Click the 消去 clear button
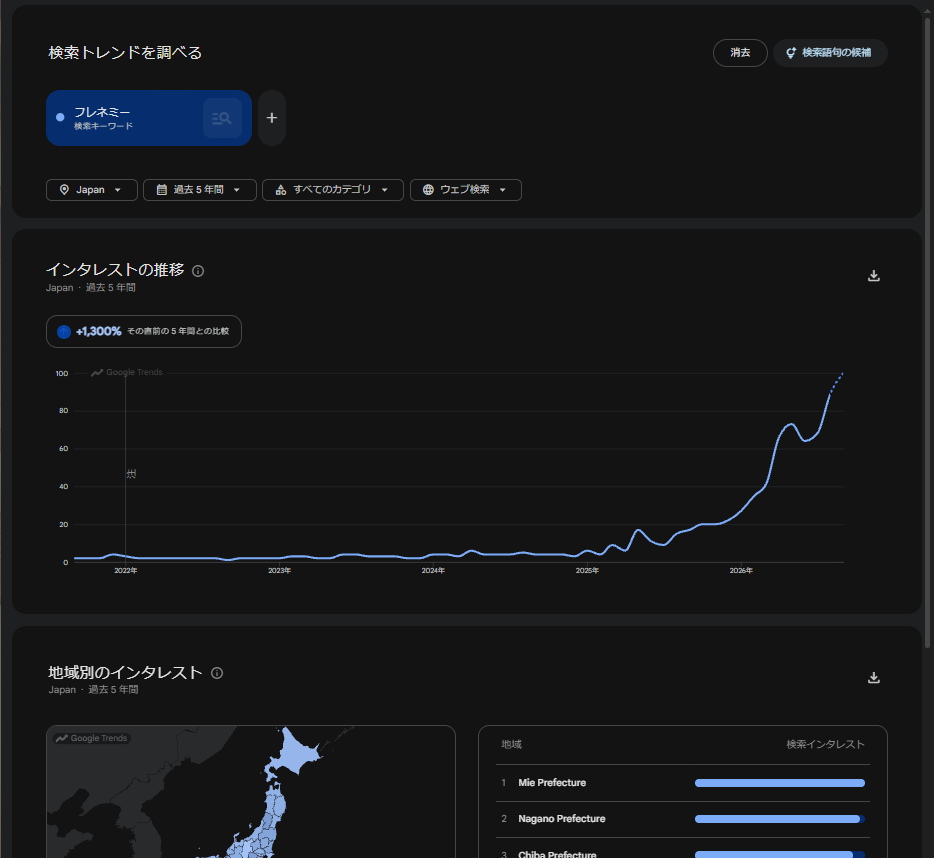The width and height of the screenshot is (934, 858). point(740,53)
